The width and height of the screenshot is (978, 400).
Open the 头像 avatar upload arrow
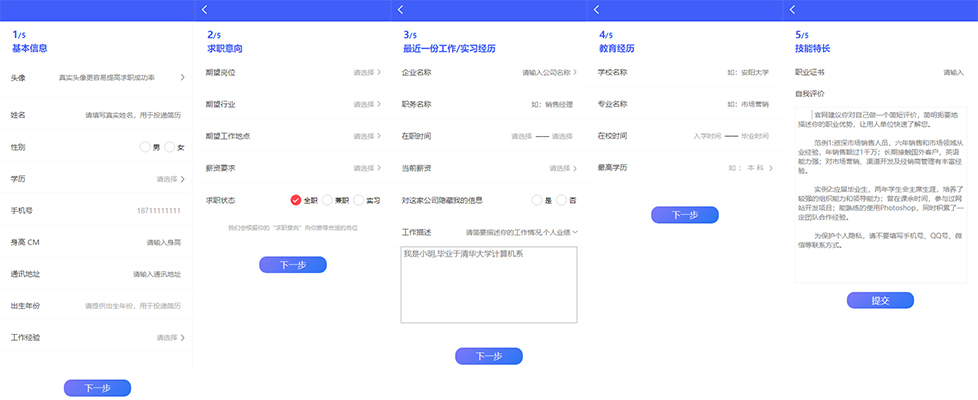click(x=182, y=77)
